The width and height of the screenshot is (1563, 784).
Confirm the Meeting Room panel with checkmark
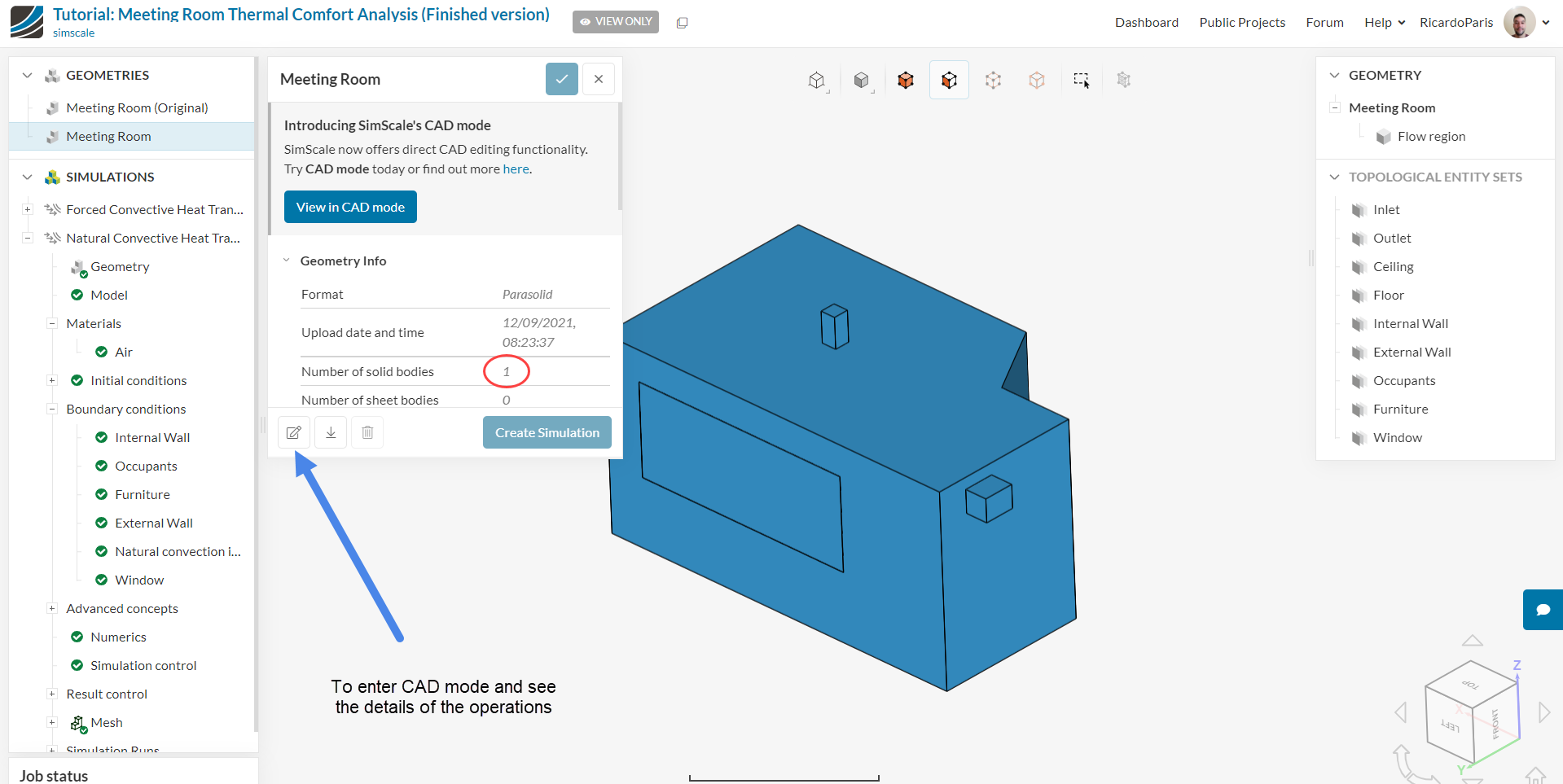click(x=562, y=79)
